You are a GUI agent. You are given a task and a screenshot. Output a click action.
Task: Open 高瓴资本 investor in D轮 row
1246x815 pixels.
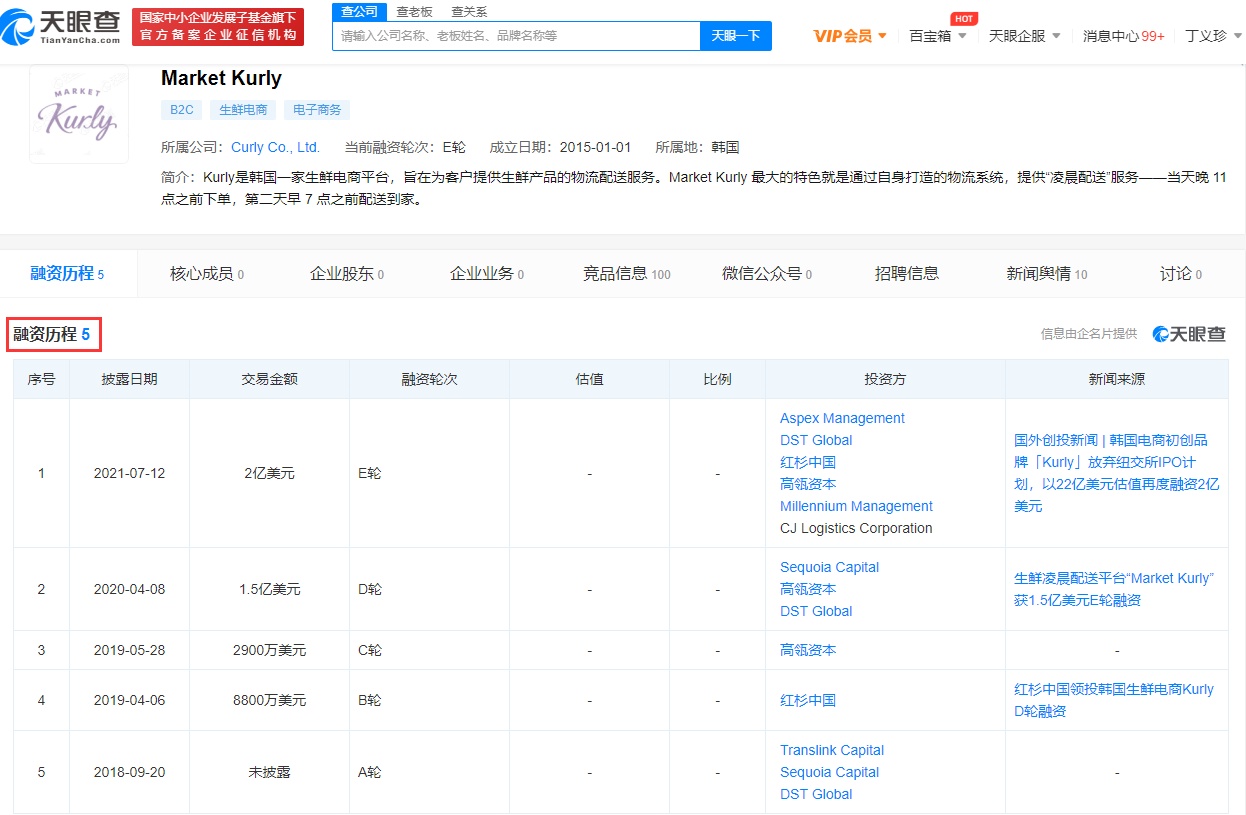click(808, 589)
